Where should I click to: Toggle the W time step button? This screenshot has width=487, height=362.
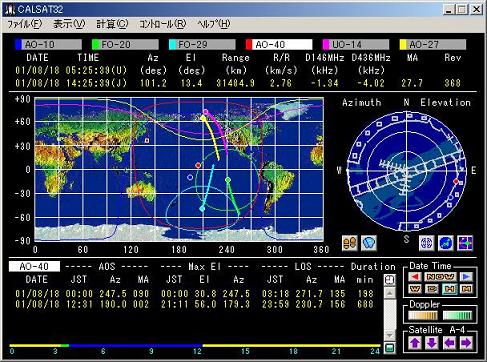(415, 289)
